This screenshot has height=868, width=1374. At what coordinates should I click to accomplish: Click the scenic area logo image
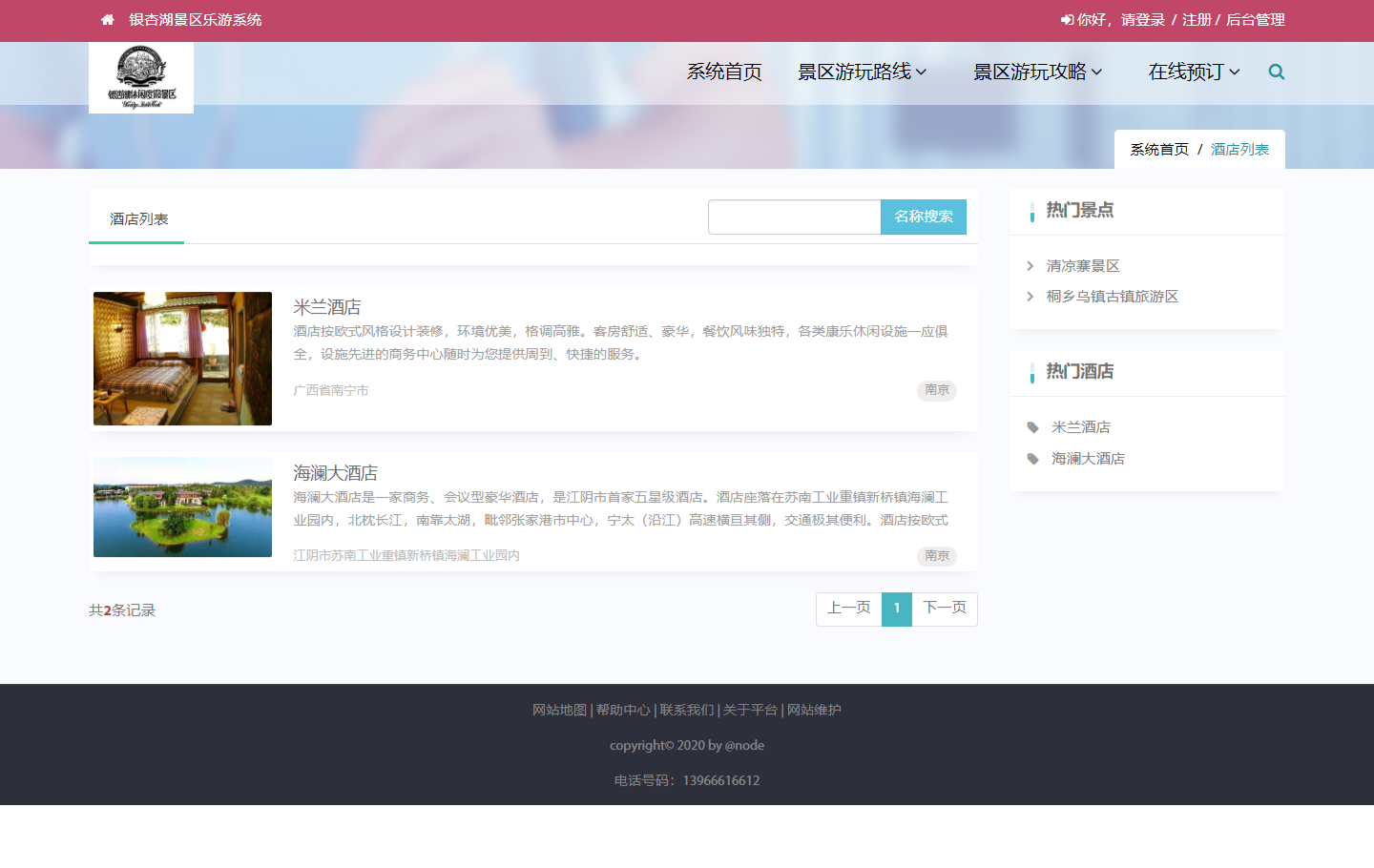pyautogui.click(x=141, y=77)
